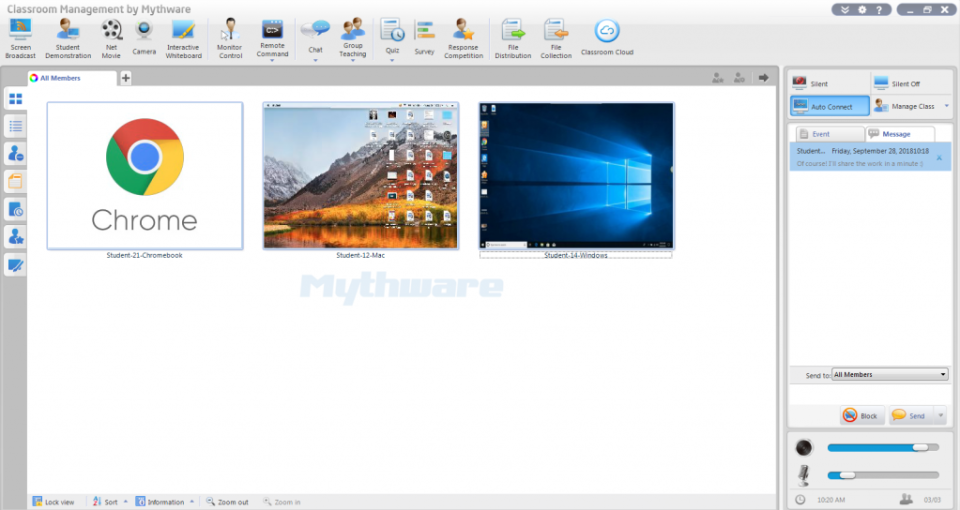Screen dimensions: 960x510
Task: Click the sidebar person-with-star icon
Action: (15, 237)
